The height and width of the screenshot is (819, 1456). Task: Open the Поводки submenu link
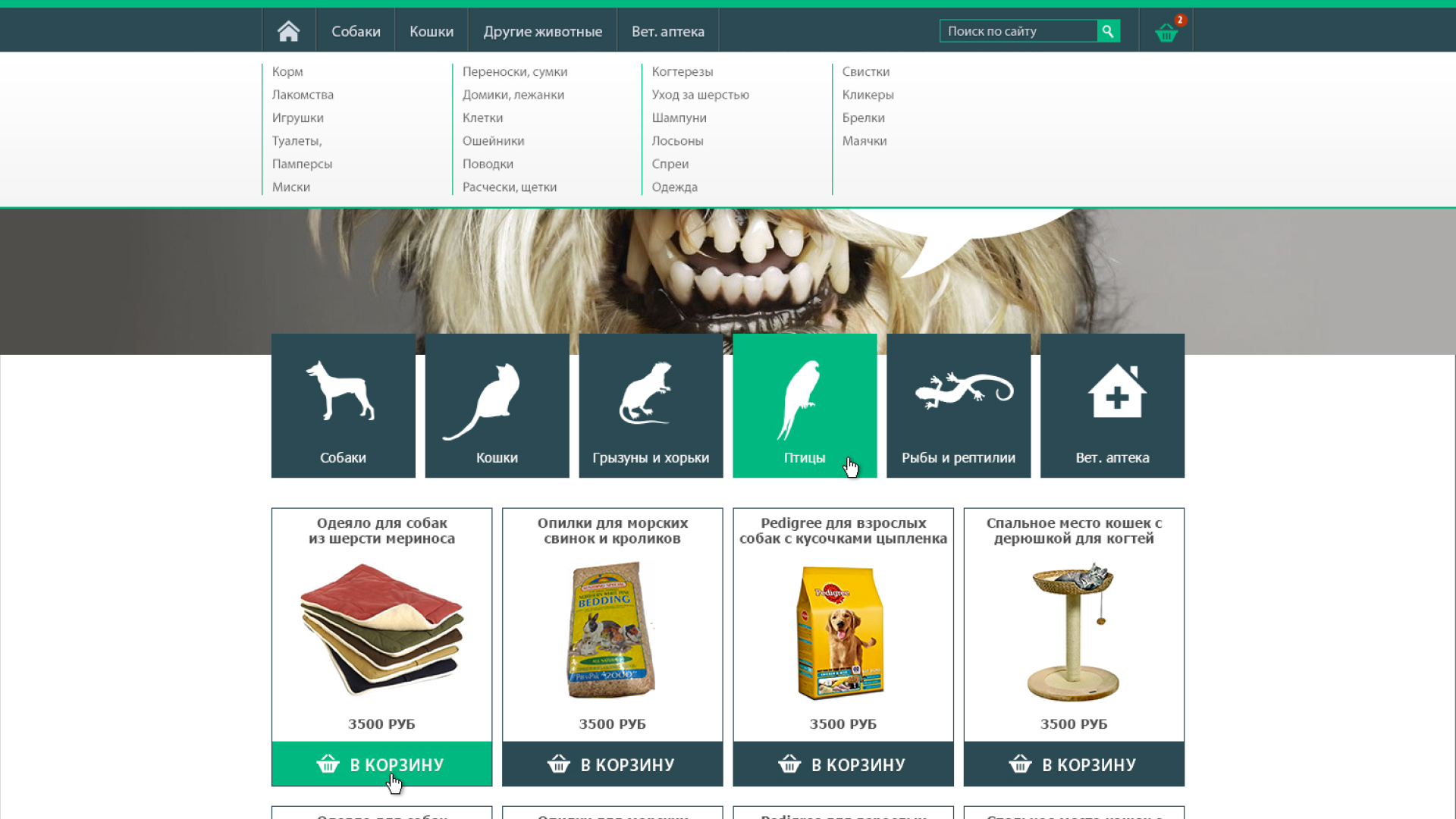tap(488, 164)
